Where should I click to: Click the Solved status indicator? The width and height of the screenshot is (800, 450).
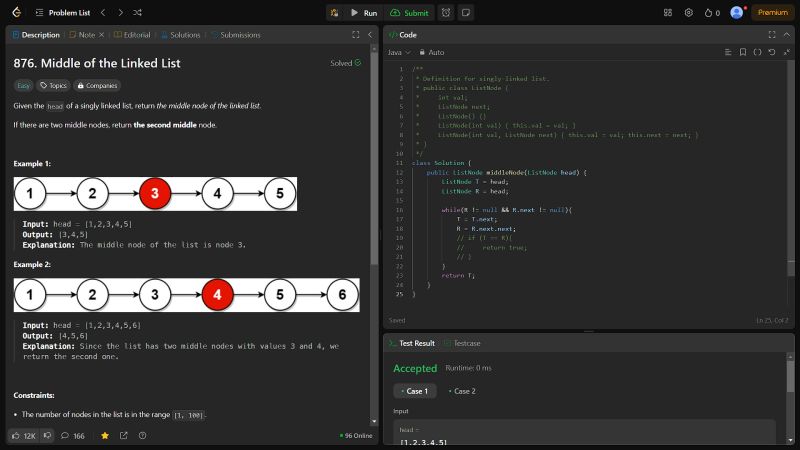click(x=346, y=63)
